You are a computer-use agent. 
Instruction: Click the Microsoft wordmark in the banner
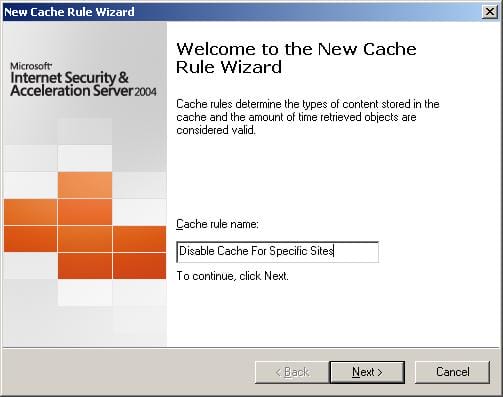pos(31,66)
